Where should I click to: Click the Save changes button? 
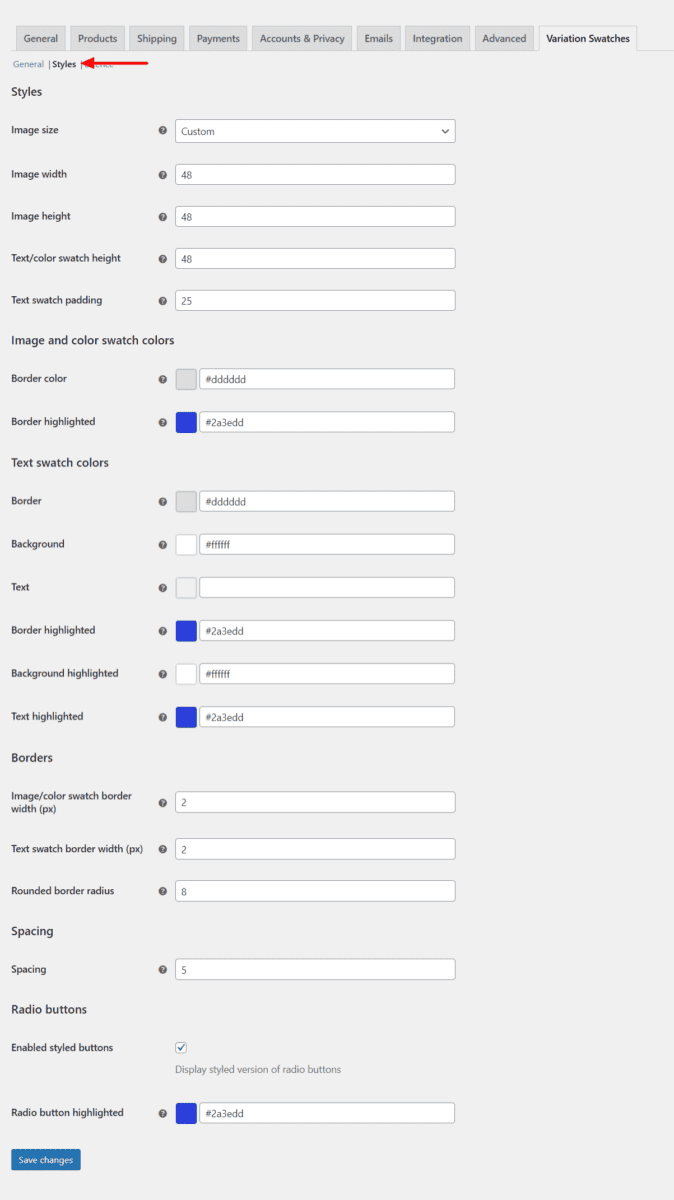click(x=45, y=1159)
